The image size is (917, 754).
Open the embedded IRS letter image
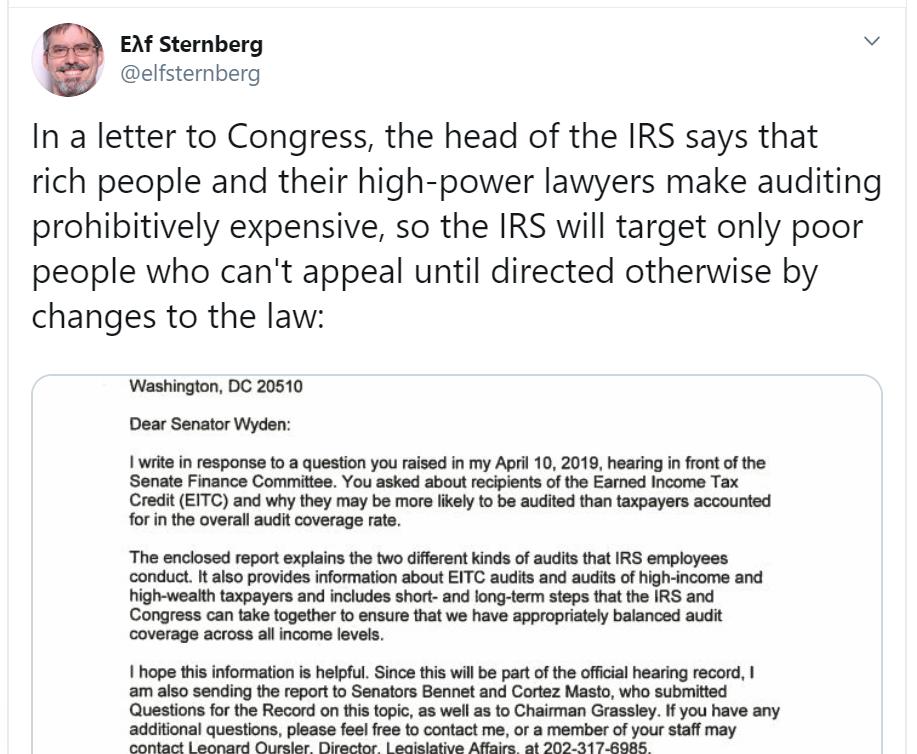tap(457, 564)
